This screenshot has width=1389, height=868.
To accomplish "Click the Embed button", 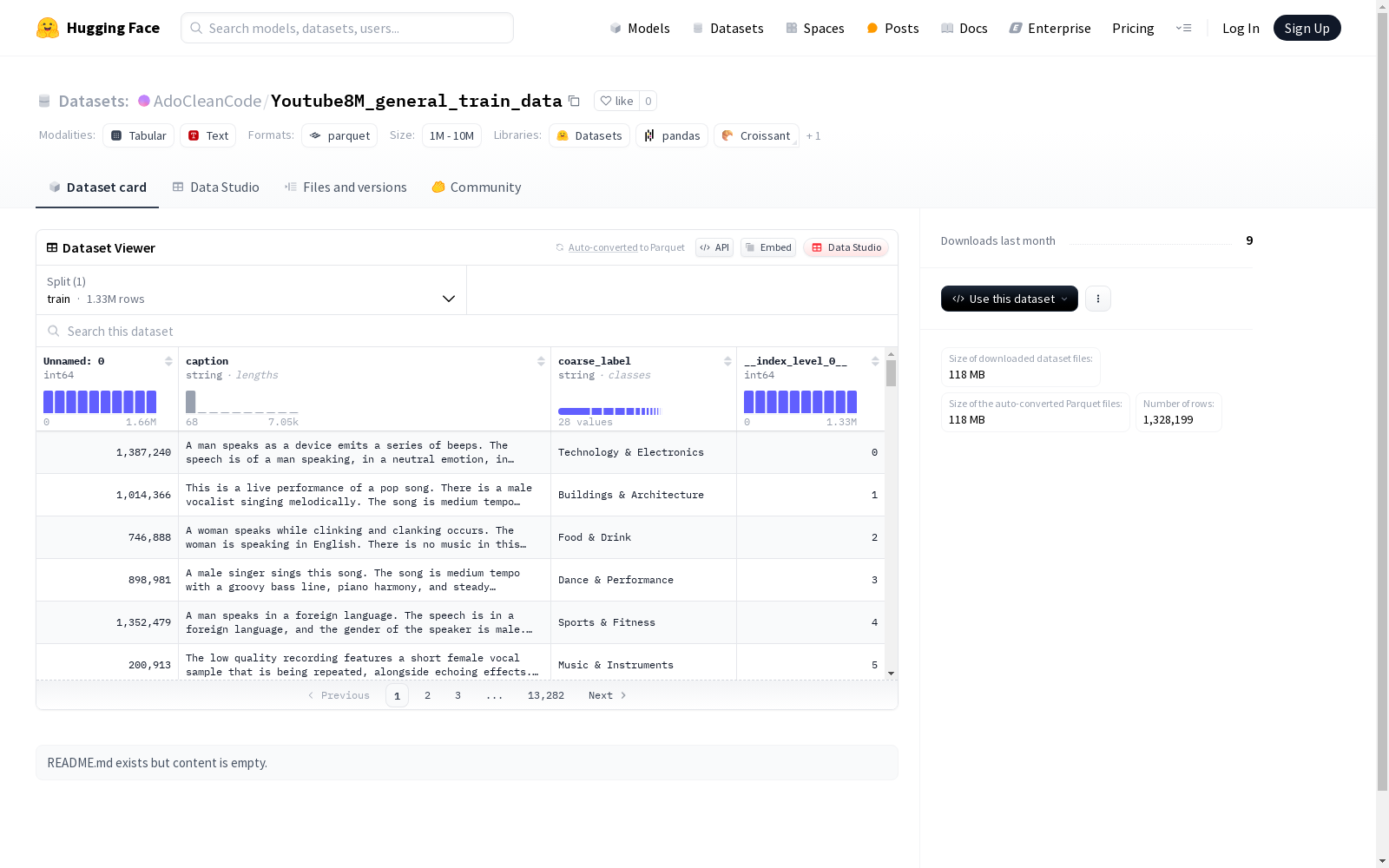I will (768, 247).
